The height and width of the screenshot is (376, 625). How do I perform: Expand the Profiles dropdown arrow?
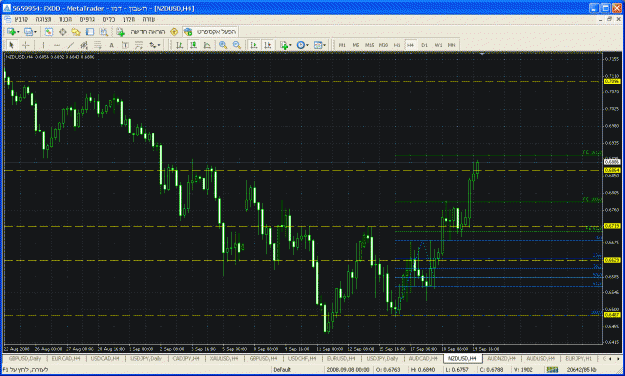coord(35,32)
